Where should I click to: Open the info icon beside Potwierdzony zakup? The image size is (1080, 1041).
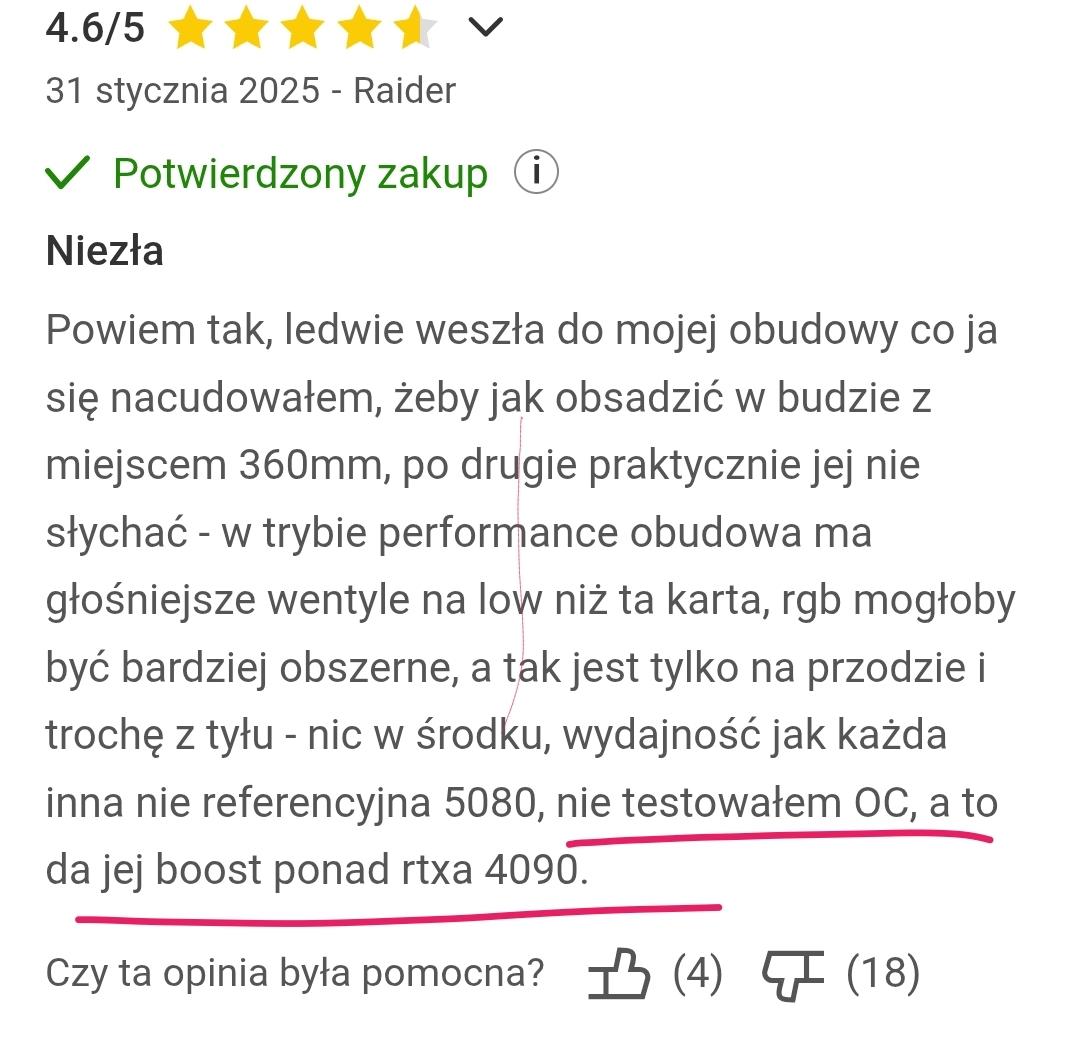535,173
